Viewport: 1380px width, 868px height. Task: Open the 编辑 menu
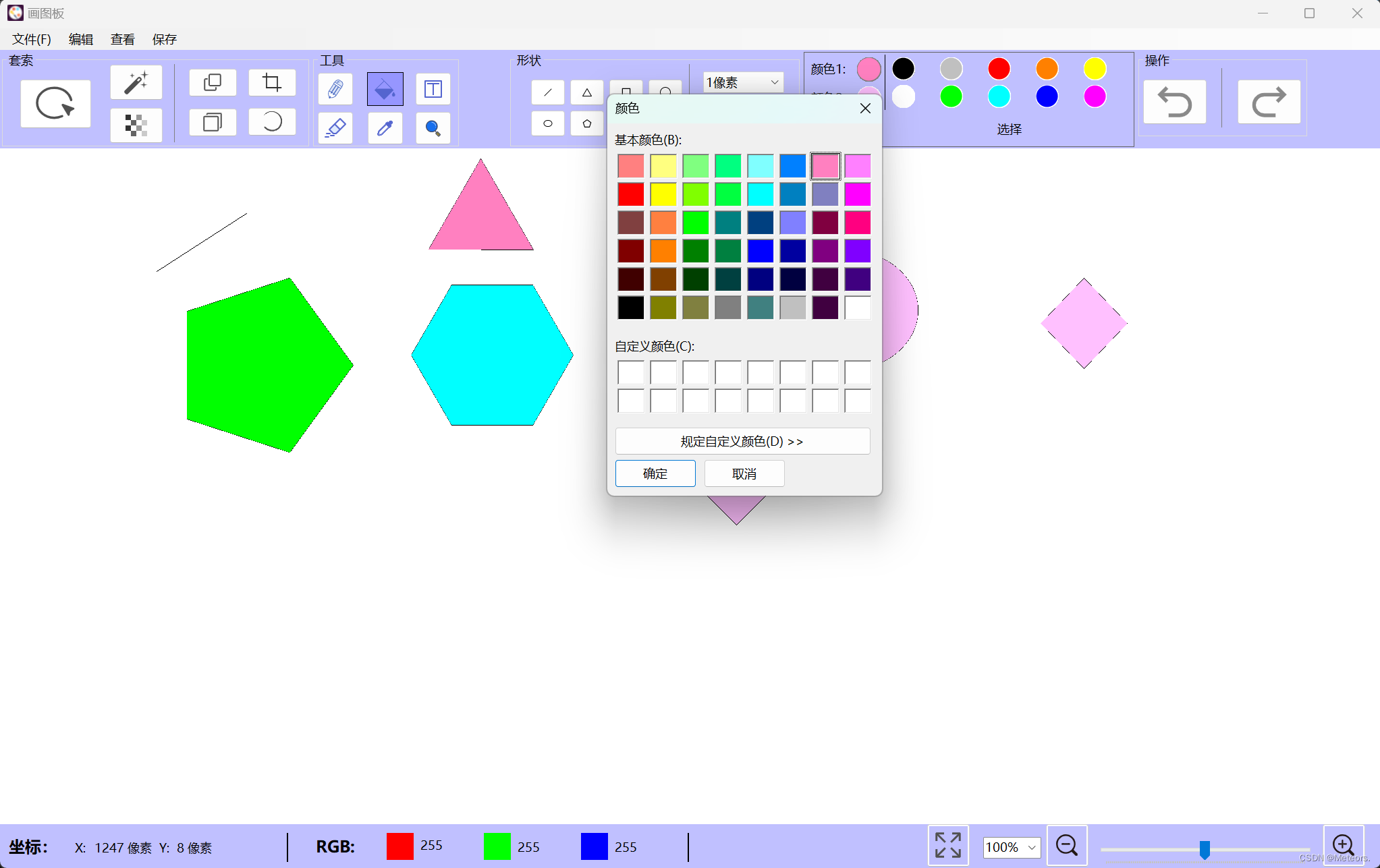81,39
